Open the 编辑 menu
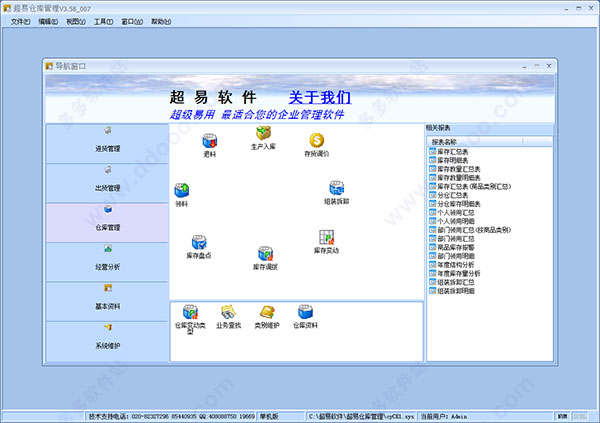This screenshot has width=600, height=423. pos(48,22)
